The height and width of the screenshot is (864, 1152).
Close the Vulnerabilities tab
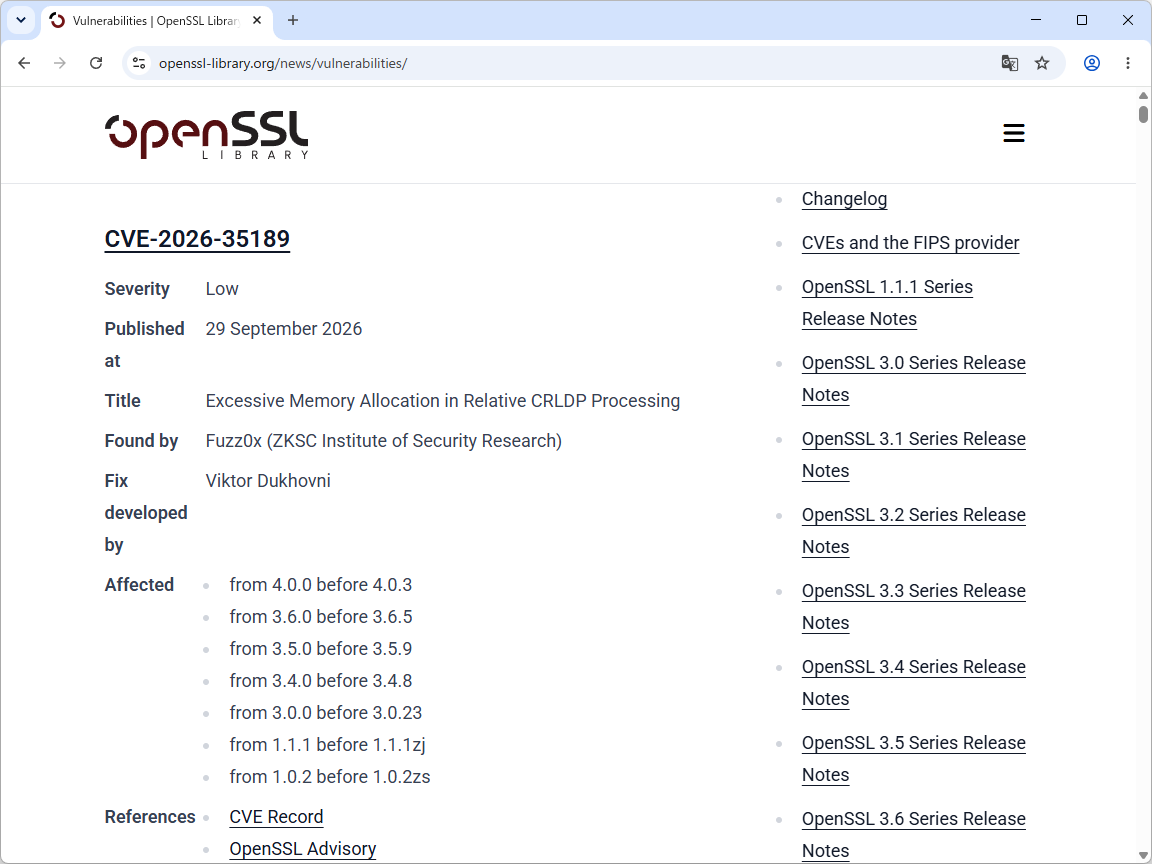pyautogui.click(x=256, y=21)
